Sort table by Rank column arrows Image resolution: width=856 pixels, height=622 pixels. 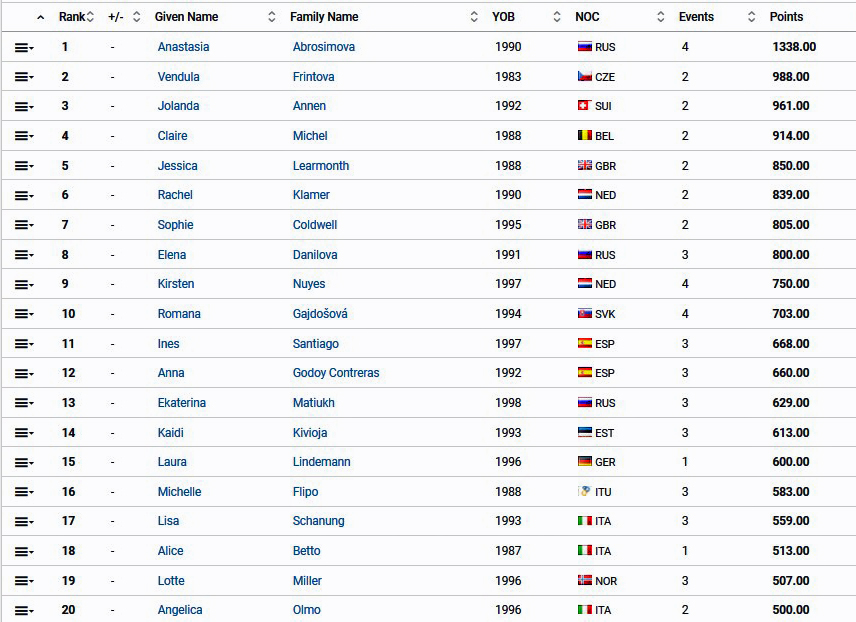90,17
